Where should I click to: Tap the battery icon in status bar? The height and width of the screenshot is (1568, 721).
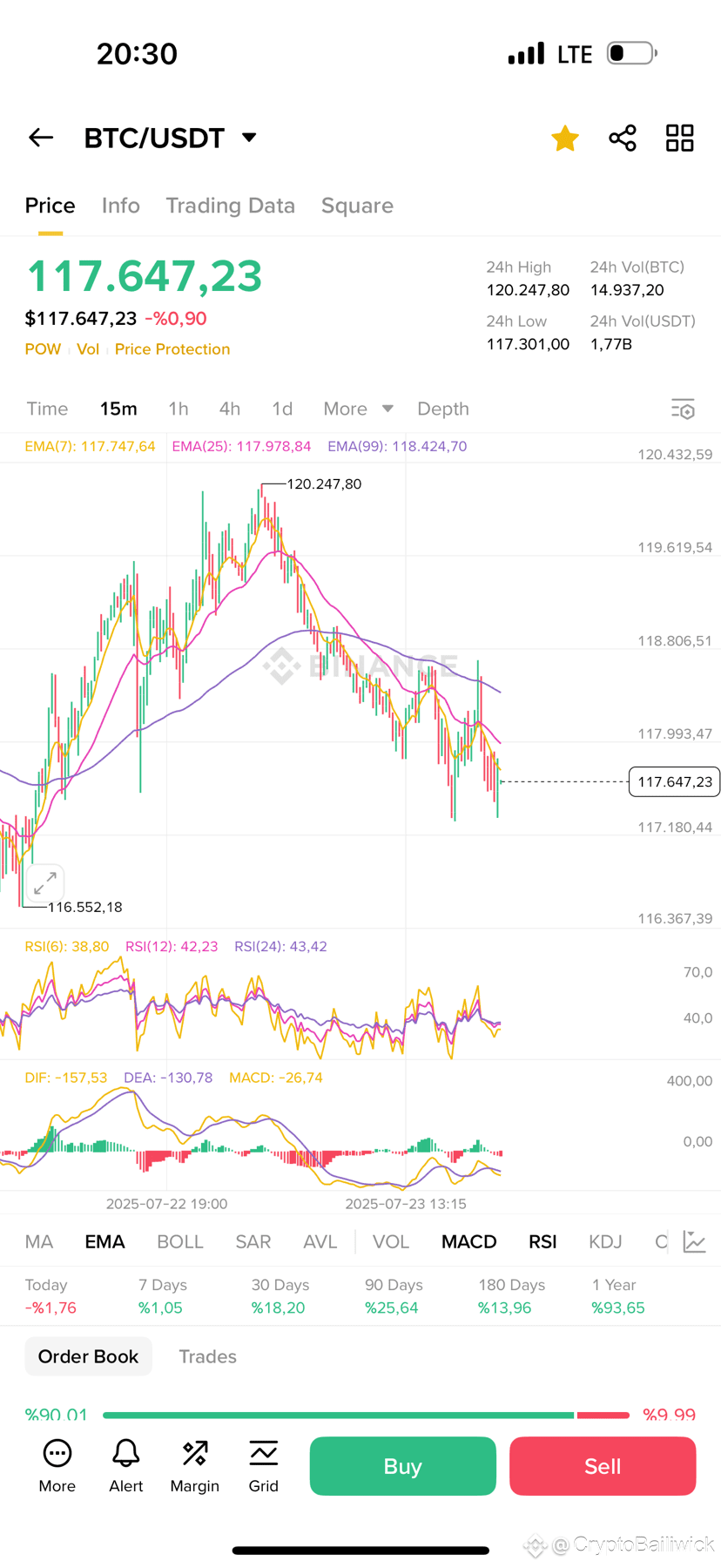click(632, 53)
